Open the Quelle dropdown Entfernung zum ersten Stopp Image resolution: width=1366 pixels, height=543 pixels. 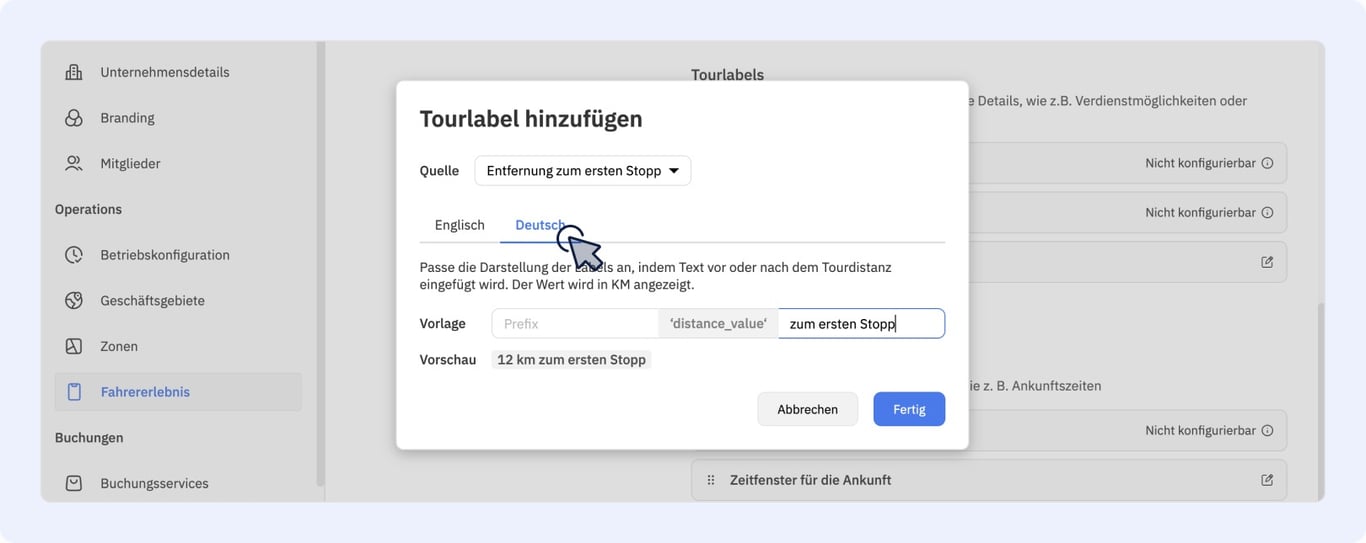click(582, 171)
